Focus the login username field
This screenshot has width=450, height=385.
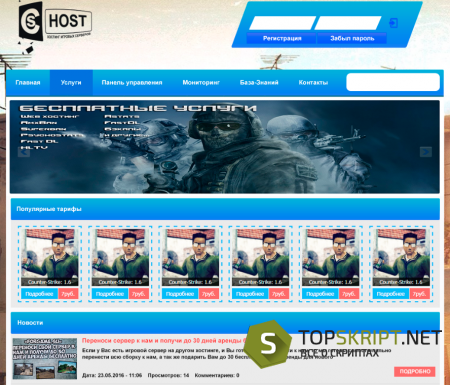click(282, 23)
